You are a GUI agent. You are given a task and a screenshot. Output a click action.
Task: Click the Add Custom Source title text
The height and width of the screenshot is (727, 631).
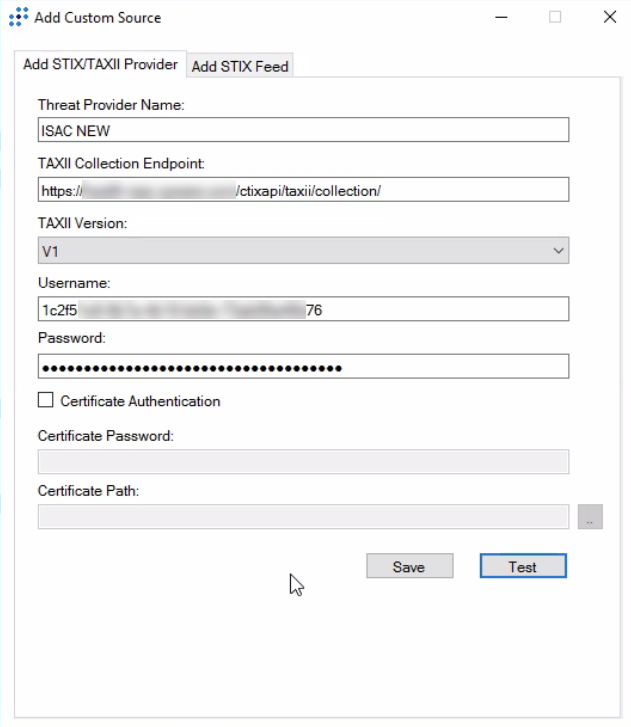point(97,17)
